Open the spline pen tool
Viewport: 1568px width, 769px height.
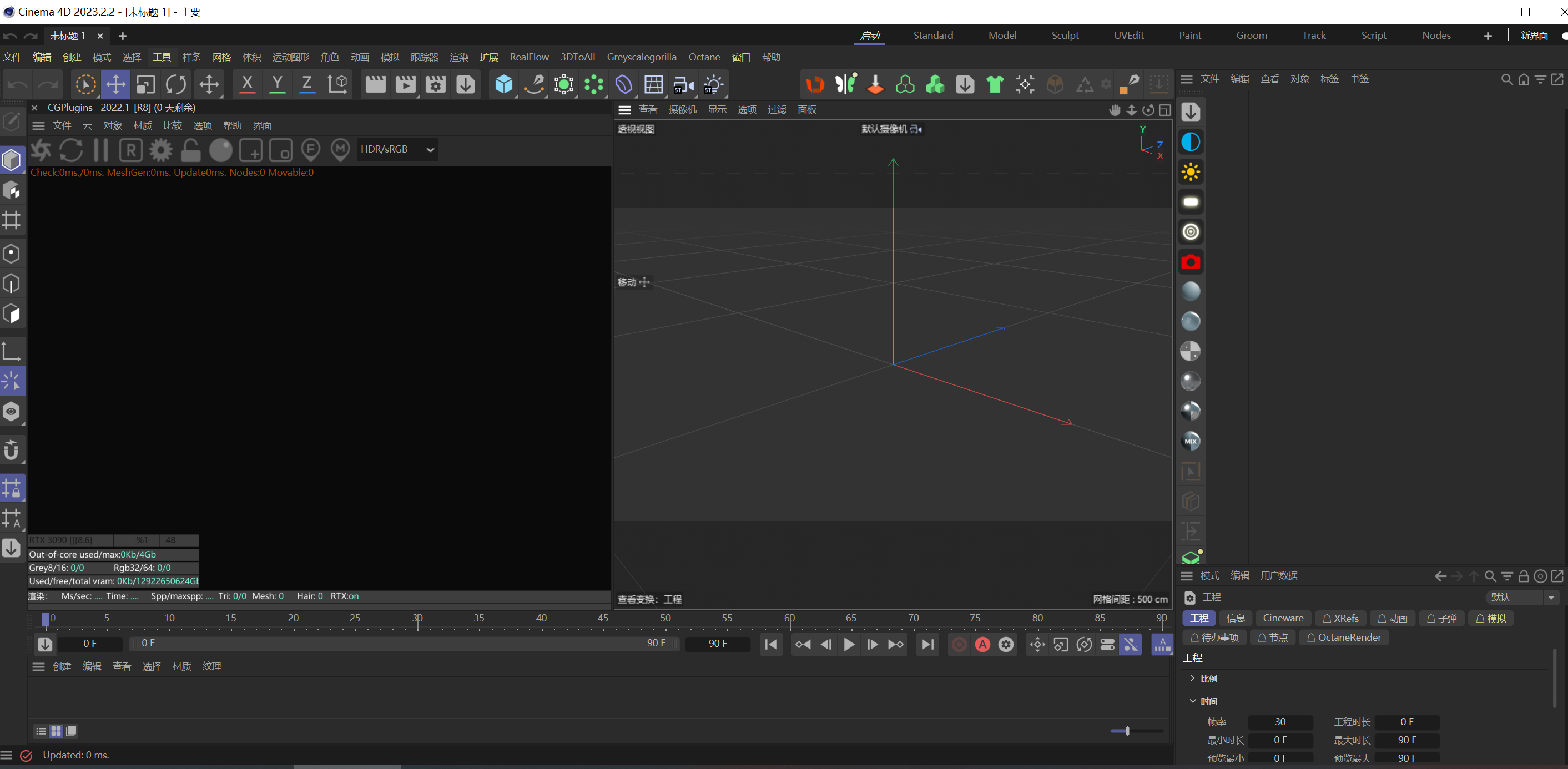coord(534,84)
